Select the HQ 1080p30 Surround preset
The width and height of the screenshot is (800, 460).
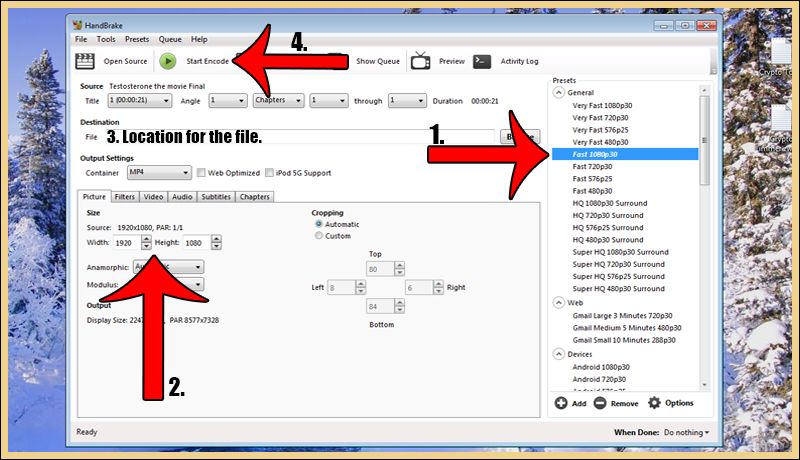610,203
